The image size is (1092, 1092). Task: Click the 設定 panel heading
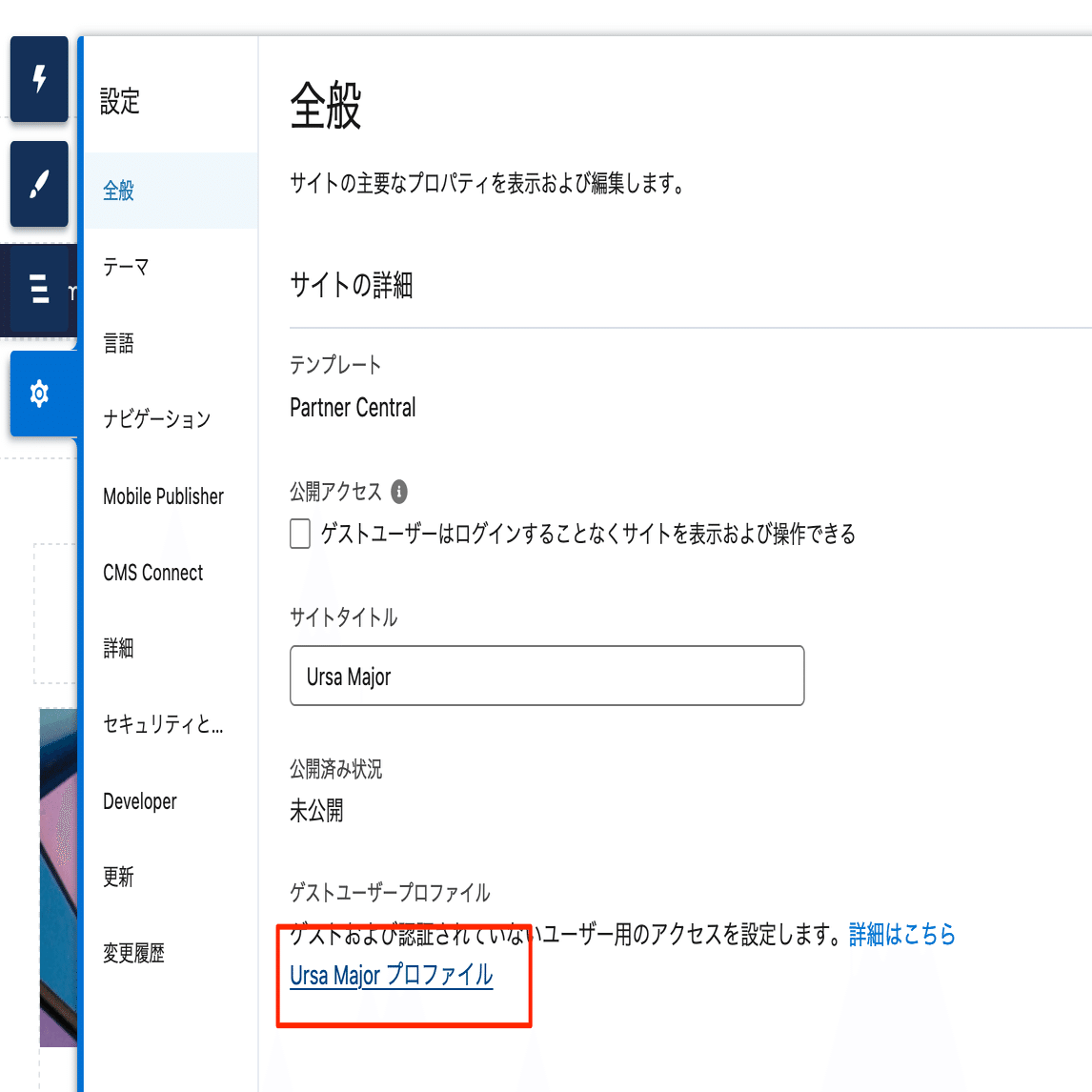pos(120,102)
